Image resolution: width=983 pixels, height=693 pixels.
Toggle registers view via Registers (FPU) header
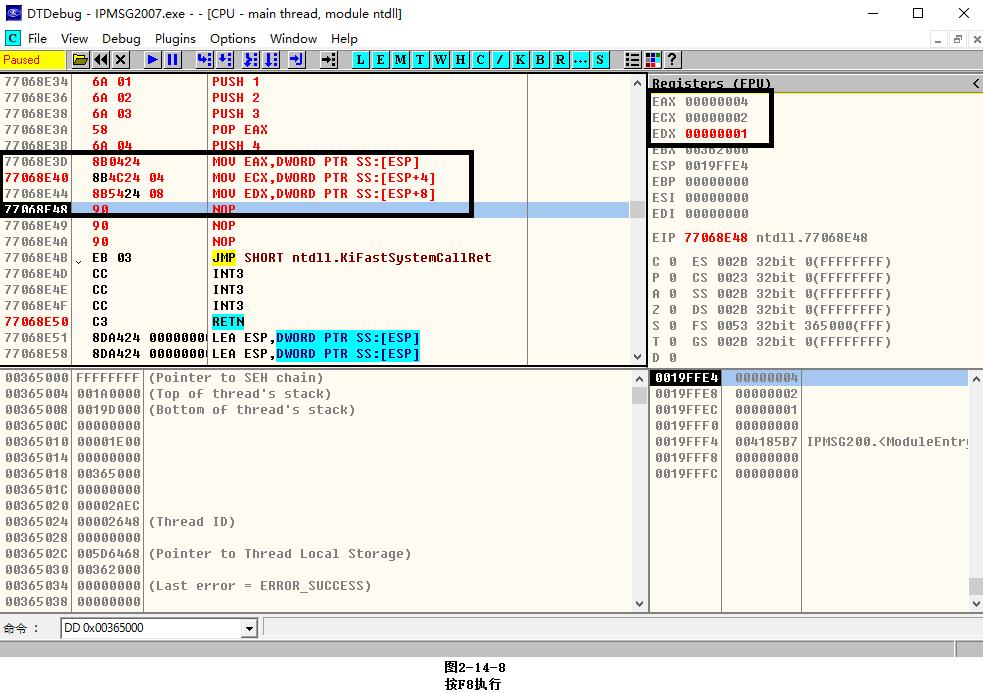tap(712, 83)
